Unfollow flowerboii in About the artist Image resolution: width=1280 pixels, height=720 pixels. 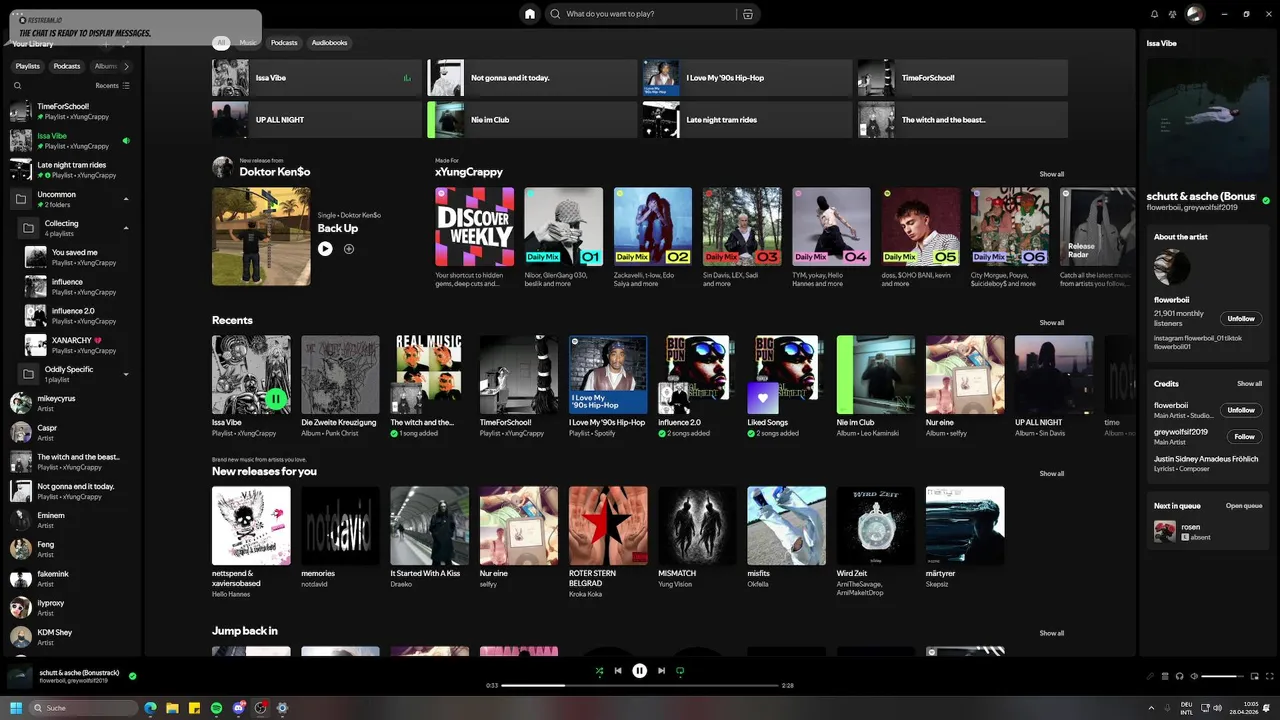coord(1241,319)
